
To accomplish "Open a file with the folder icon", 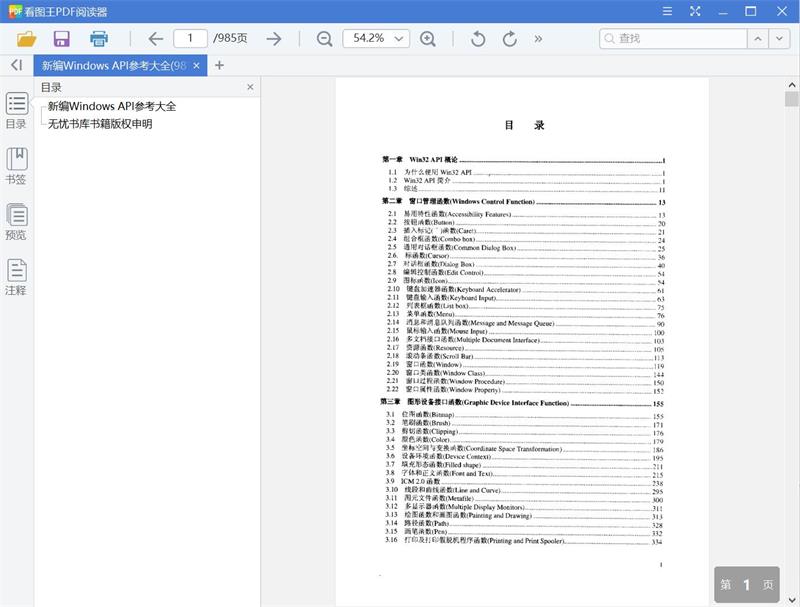I will coord(26,39).
